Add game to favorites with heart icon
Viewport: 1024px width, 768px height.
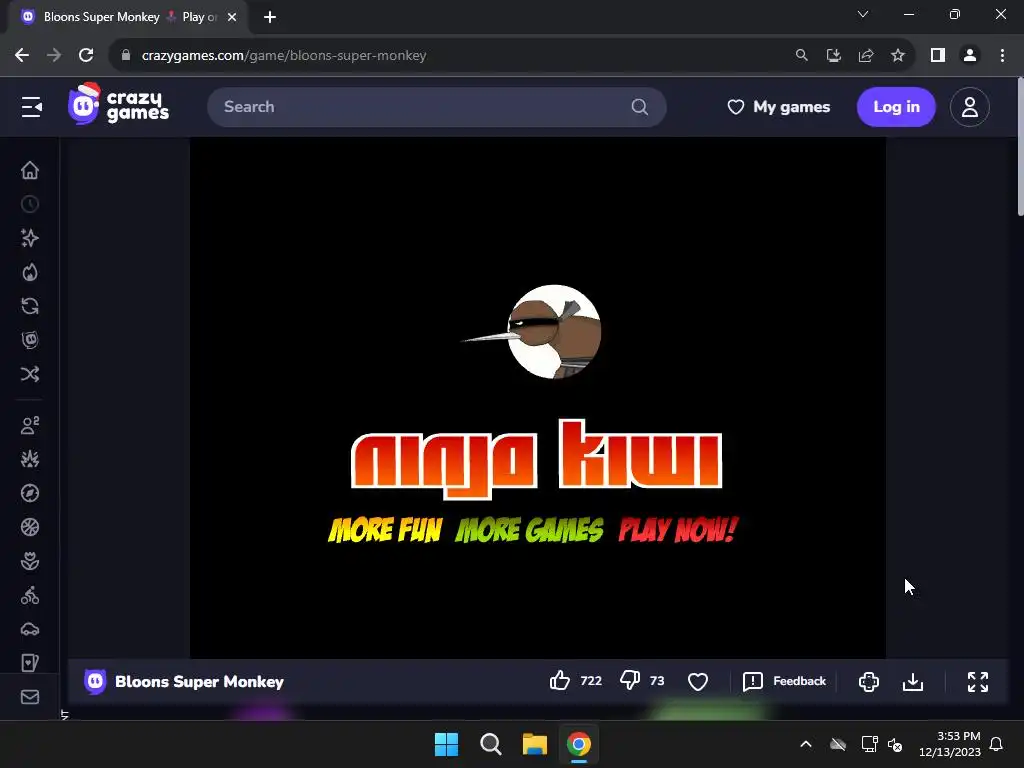pos(698,682)
